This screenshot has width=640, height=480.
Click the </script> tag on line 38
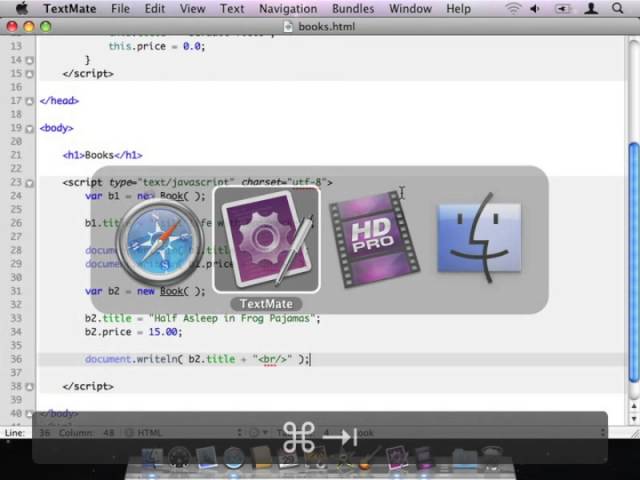point(88,386)
